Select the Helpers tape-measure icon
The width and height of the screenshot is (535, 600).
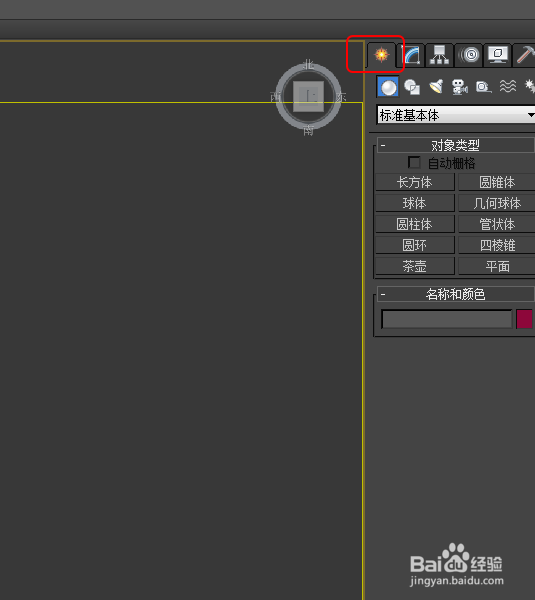(484, 87)
